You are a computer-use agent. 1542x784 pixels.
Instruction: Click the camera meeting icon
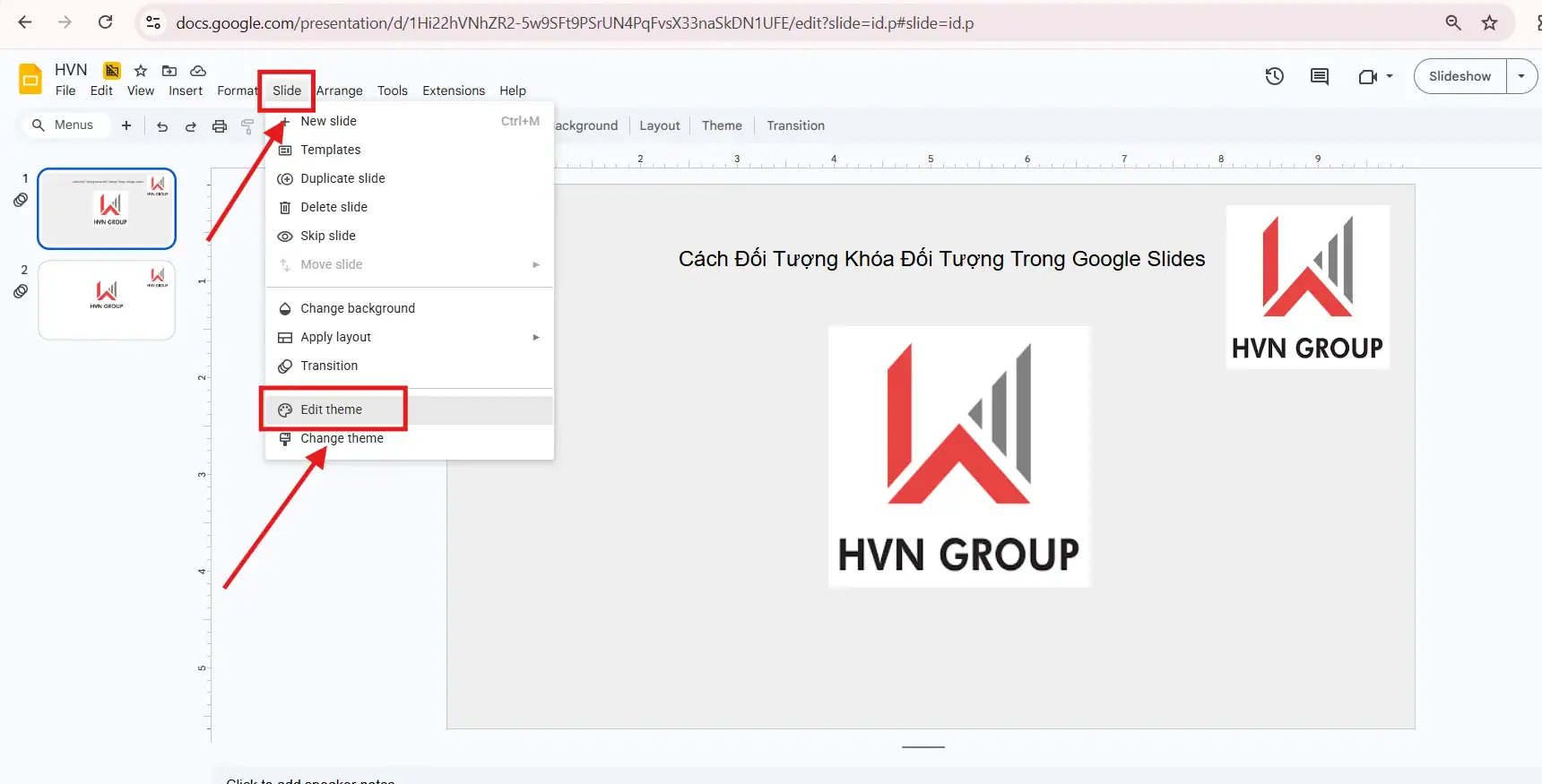[1367, 76]
